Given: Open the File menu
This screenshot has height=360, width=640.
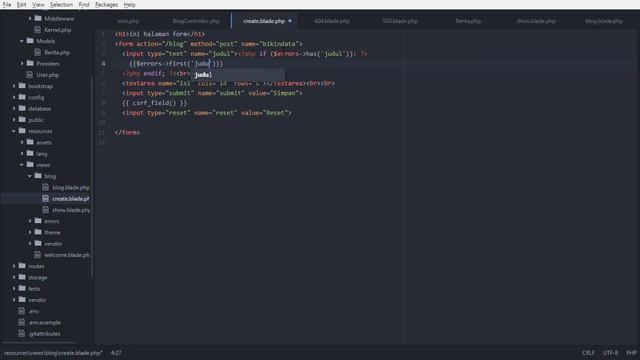Looking at the screenshot, I should (7, 4).
